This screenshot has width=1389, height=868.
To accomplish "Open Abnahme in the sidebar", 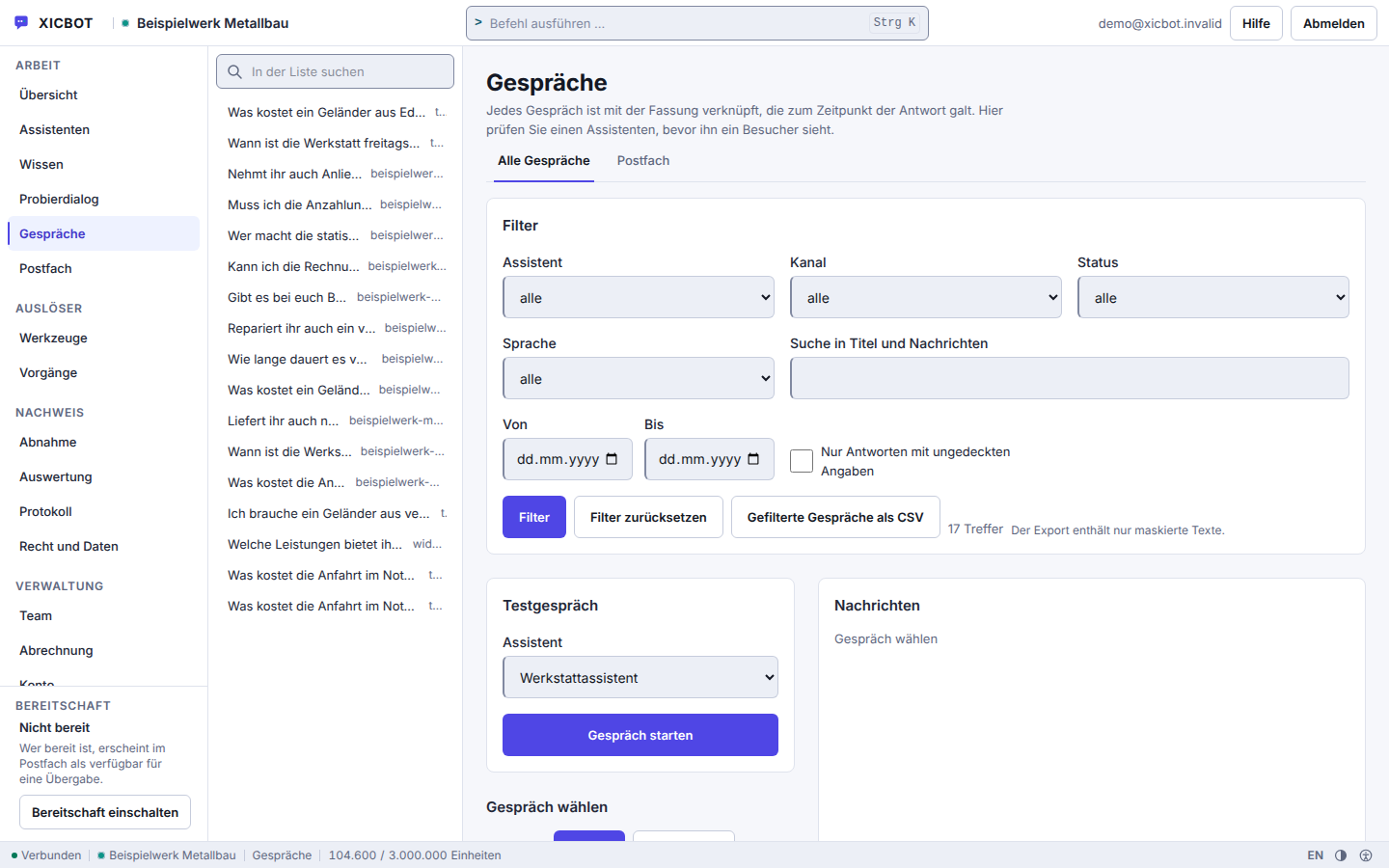I will (103, 442).
